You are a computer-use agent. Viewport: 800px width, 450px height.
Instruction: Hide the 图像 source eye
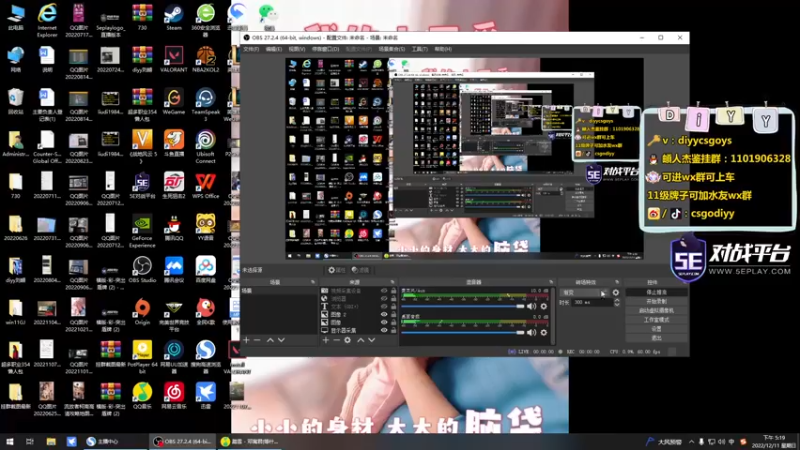[x=384, y=322]
